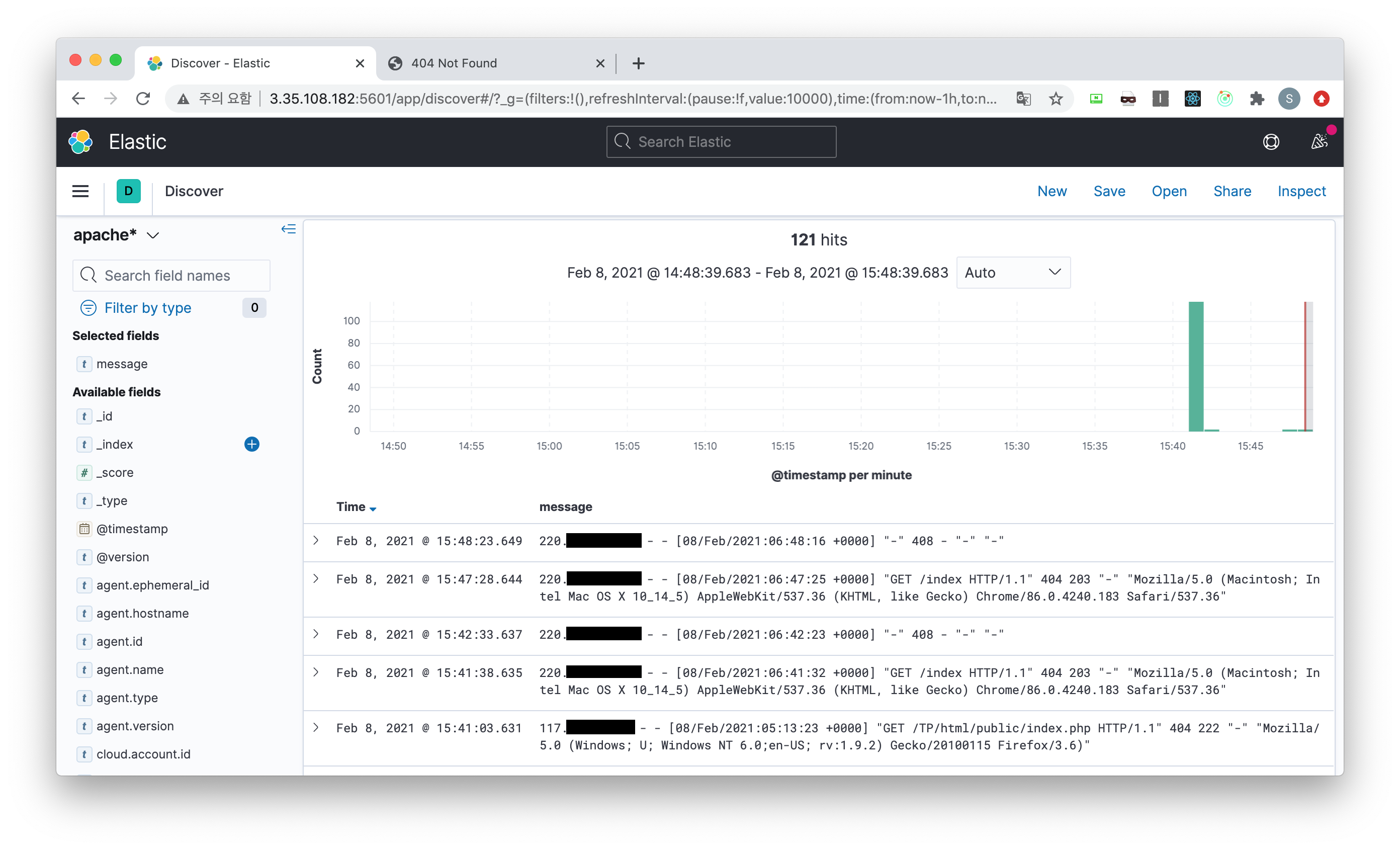The width and height of the screenshot is (1400, 850).
Task: Click Inspect in the top menu
Action: click(1301, 192)
